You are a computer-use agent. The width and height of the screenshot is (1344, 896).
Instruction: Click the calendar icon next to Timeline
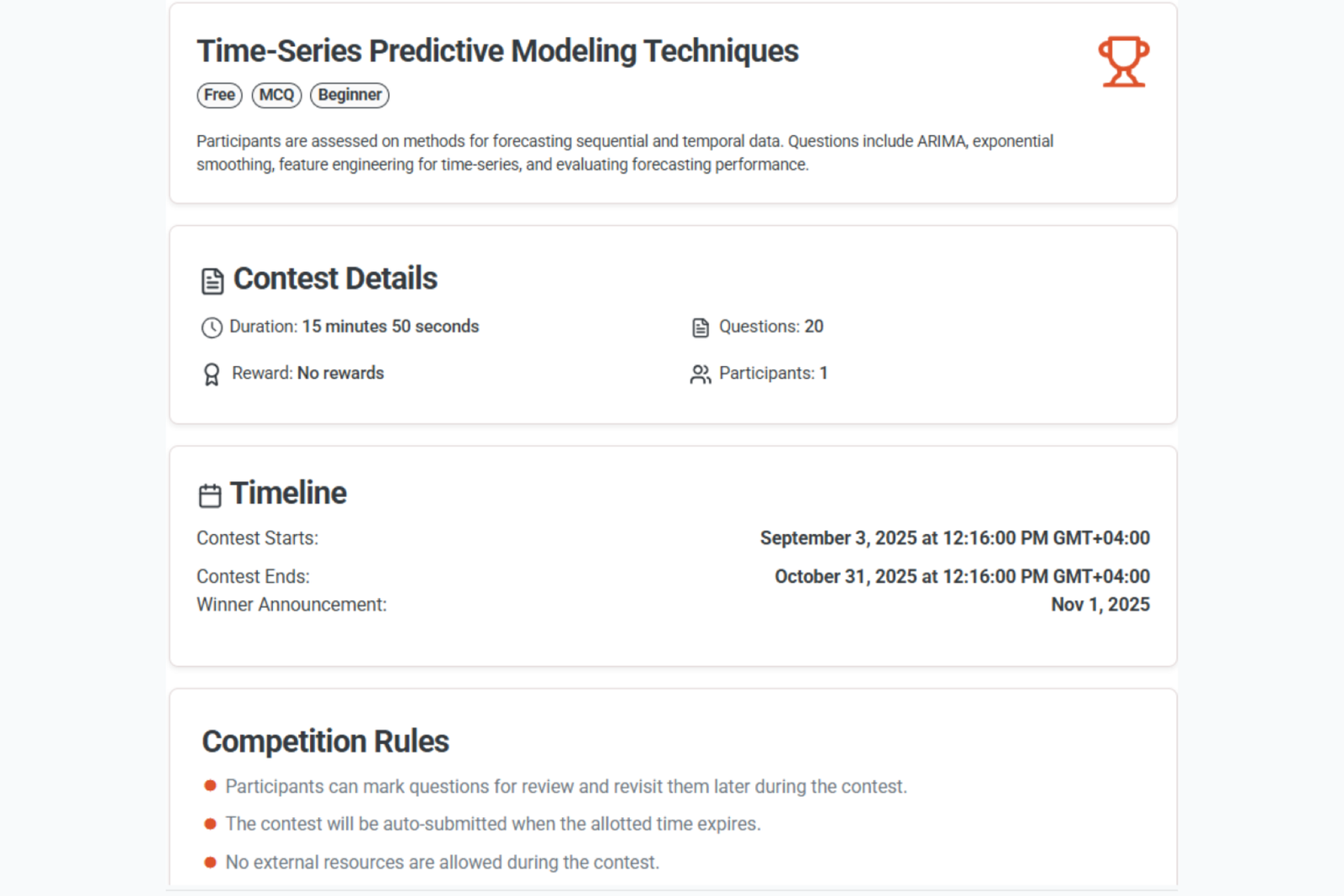click(210, 495)
